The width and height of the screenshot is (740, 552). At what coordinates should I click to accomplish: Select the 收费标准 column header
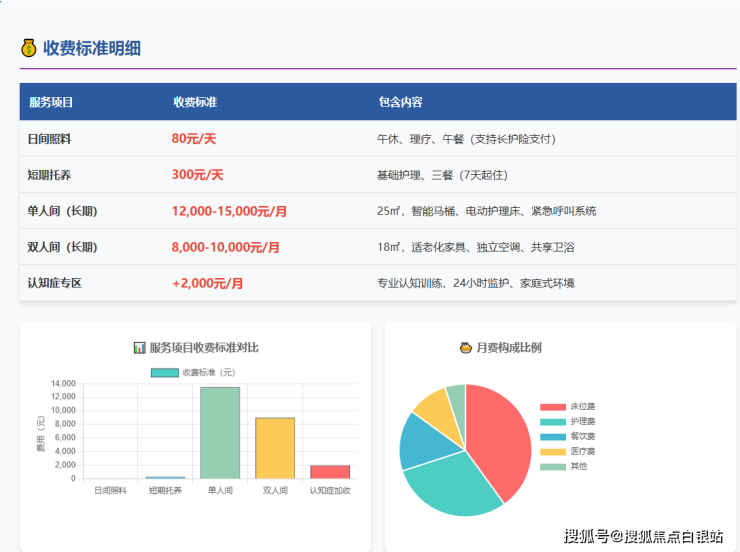195,102
